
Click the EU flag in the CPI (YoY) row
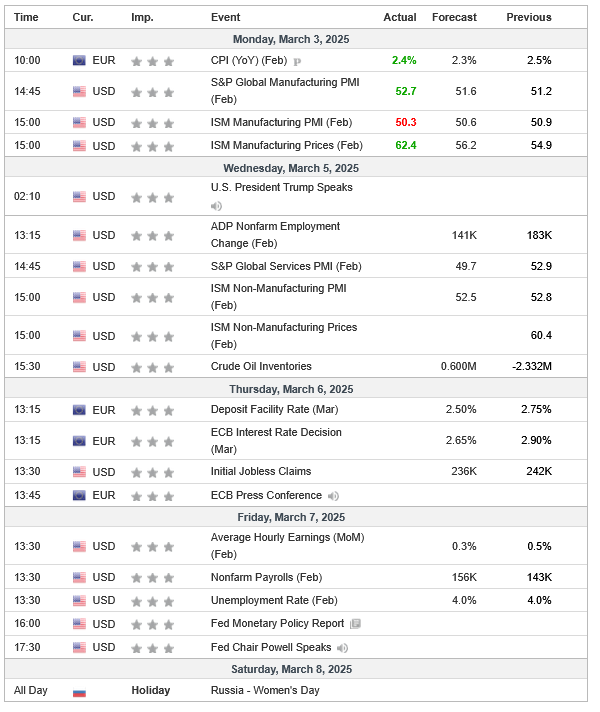tap(79, 60)
